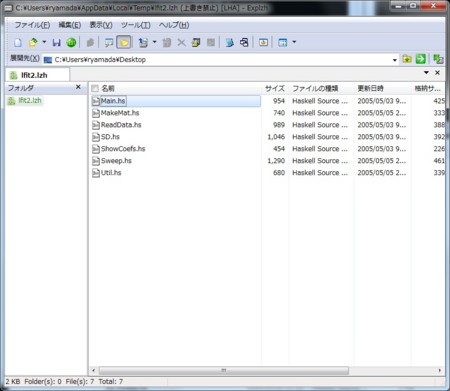Screen dimensions: 450x391
Task: Open the 編集(E) menu
Action: pos(70,25)
